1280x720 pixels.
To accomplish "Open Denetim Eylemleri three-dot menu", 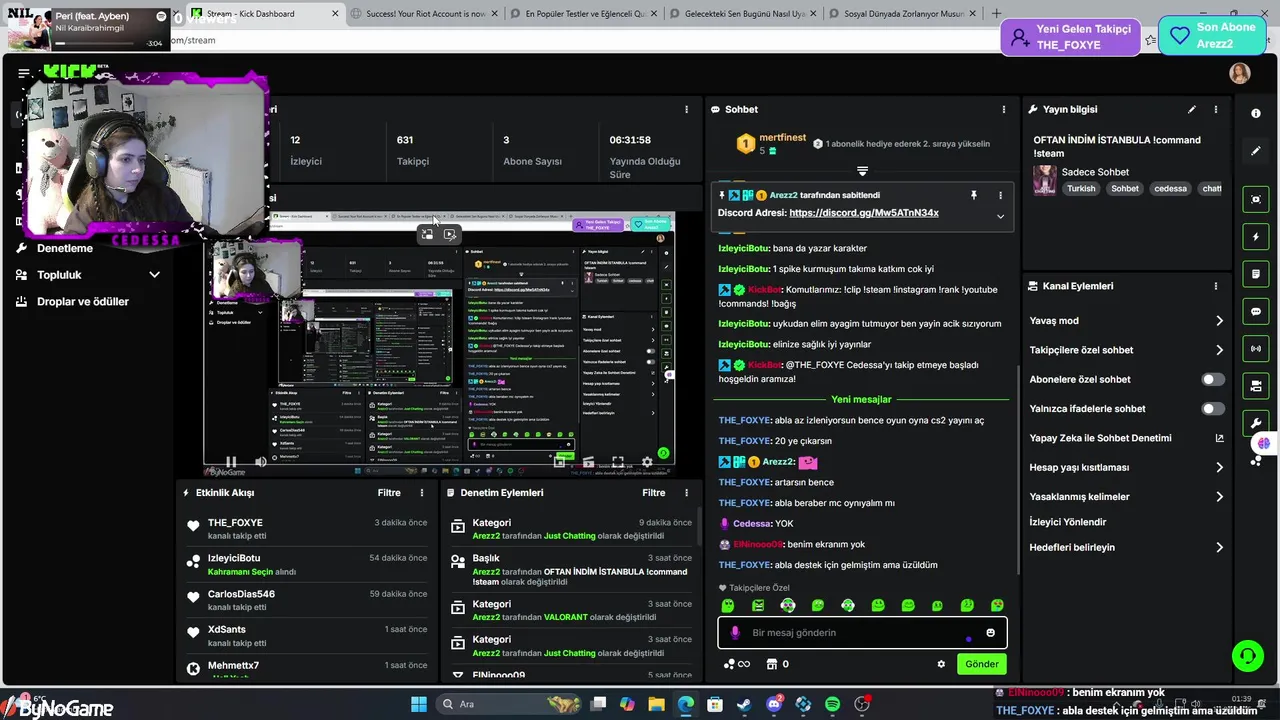I will coord(686,493).
